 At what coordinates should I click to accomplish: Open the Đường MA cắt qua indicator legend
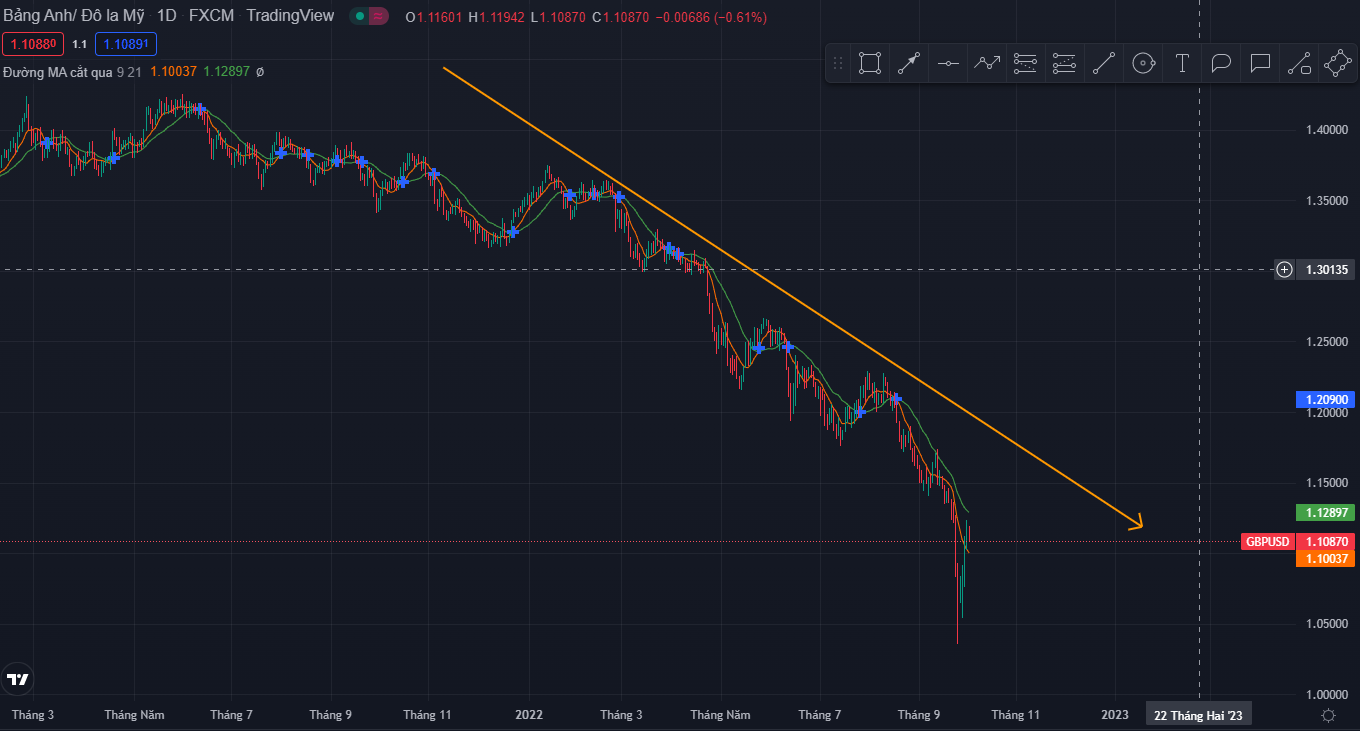pos(58,72)
